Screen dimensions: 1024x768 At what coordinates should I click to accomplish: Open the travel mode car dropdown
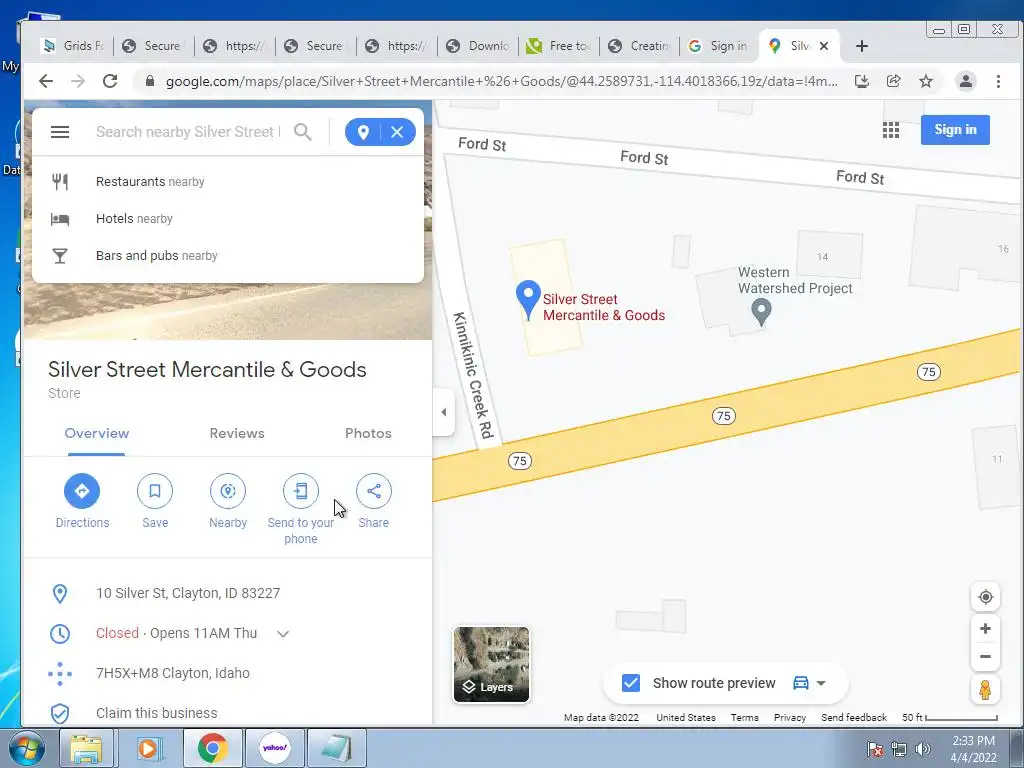pyautogui.click(x=810, y=683)
